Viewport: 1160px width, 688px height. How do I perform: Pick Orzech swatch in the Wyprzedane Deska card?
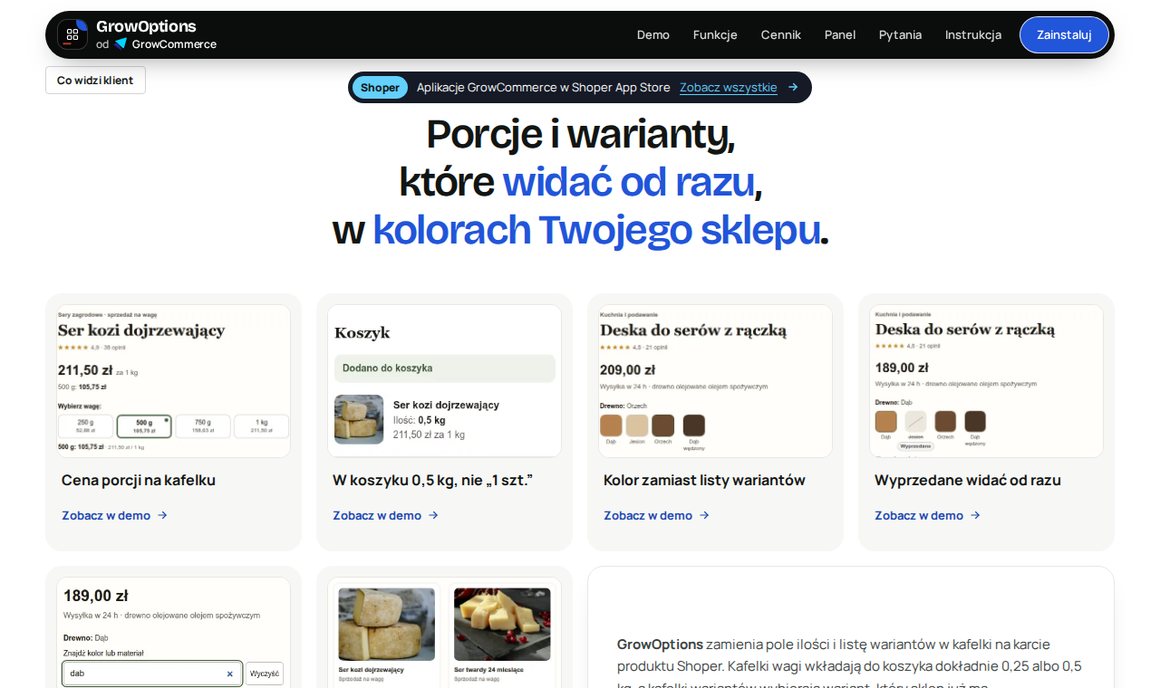coord(945,422)
